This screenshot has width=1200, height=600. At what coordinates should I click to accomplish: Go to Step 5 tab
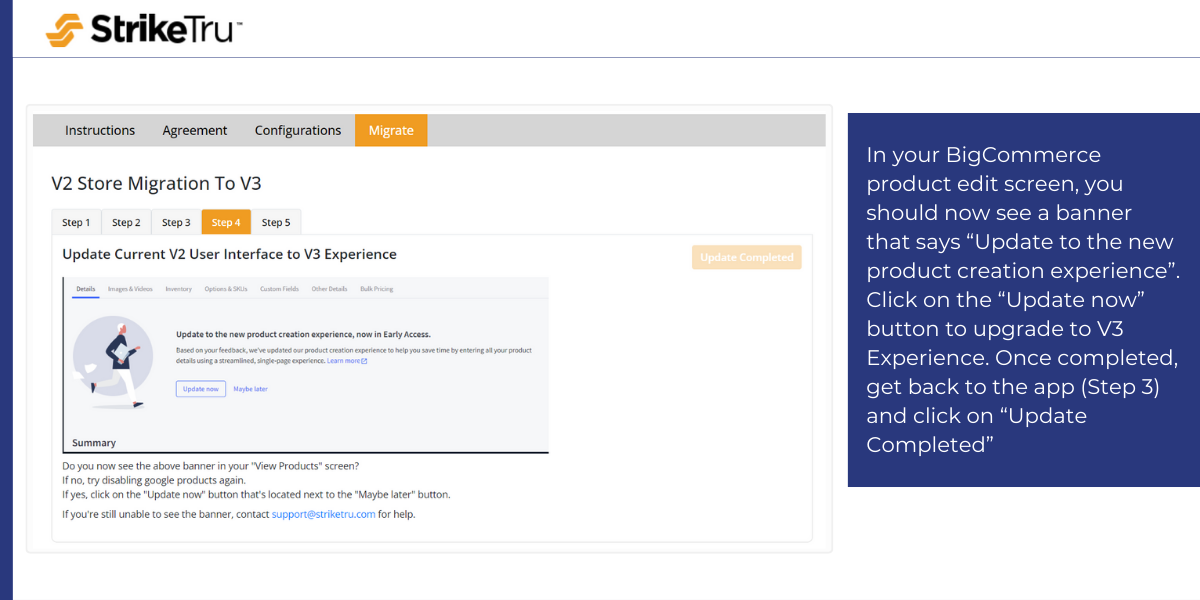click(x=276, y=222)
